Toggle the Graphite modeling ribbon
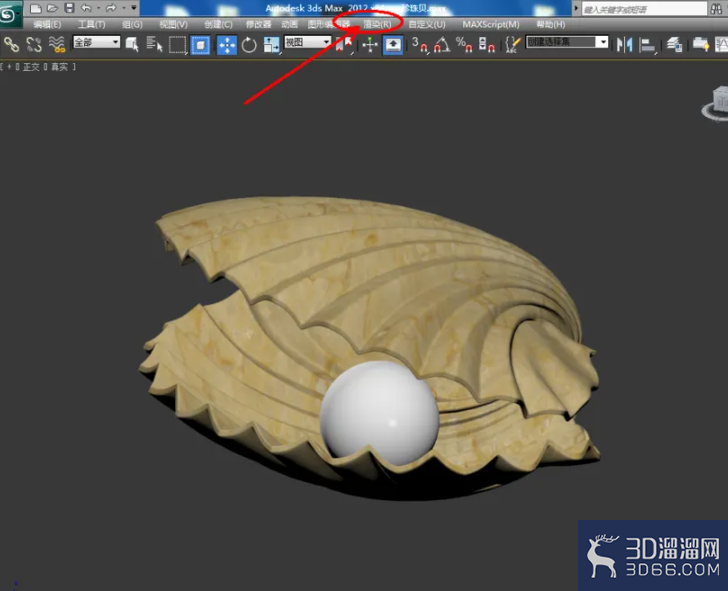 point(701,45)
